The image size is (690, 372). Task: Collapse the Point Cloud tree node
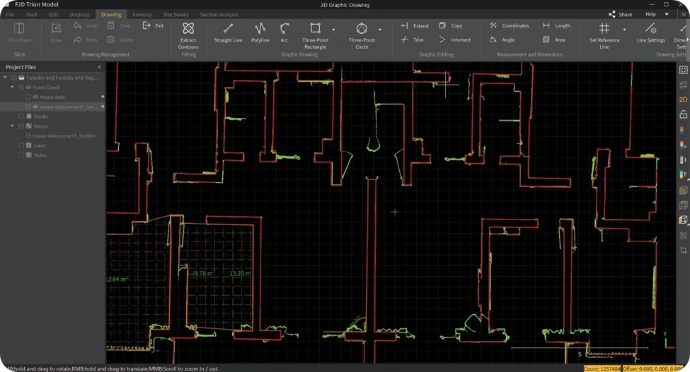click(12, 87)
